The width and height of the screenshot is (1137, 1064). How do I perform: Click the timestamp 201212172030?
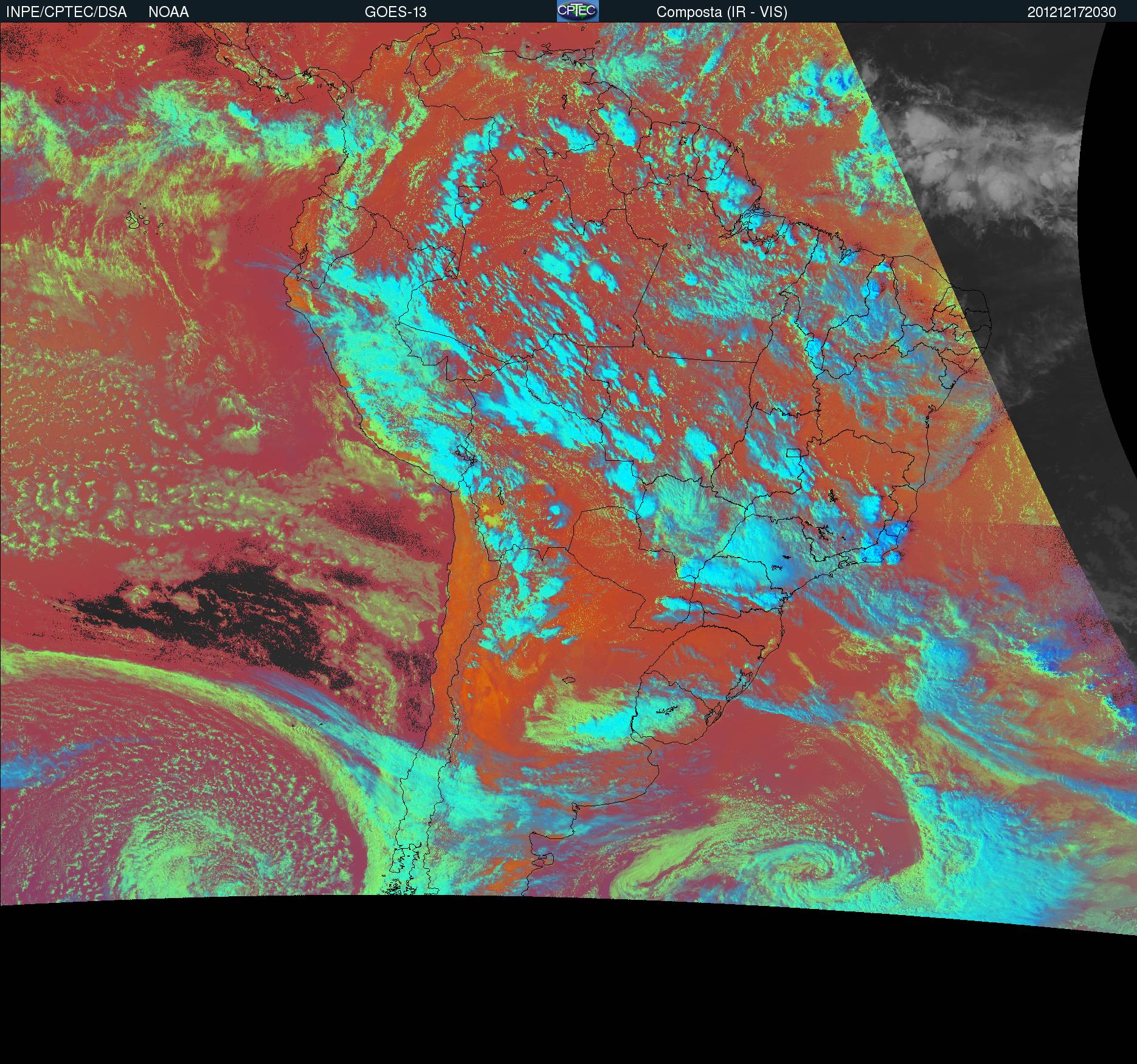coord(1072,12)
